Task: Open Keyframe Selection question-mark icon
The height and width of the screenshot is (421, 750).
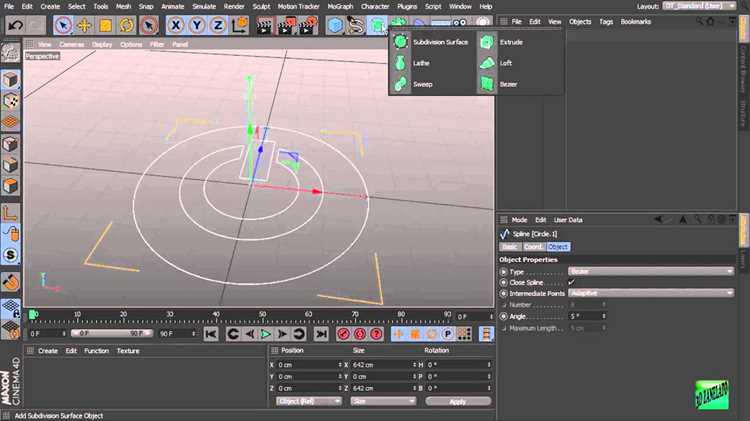Action: tap(377, 334)
